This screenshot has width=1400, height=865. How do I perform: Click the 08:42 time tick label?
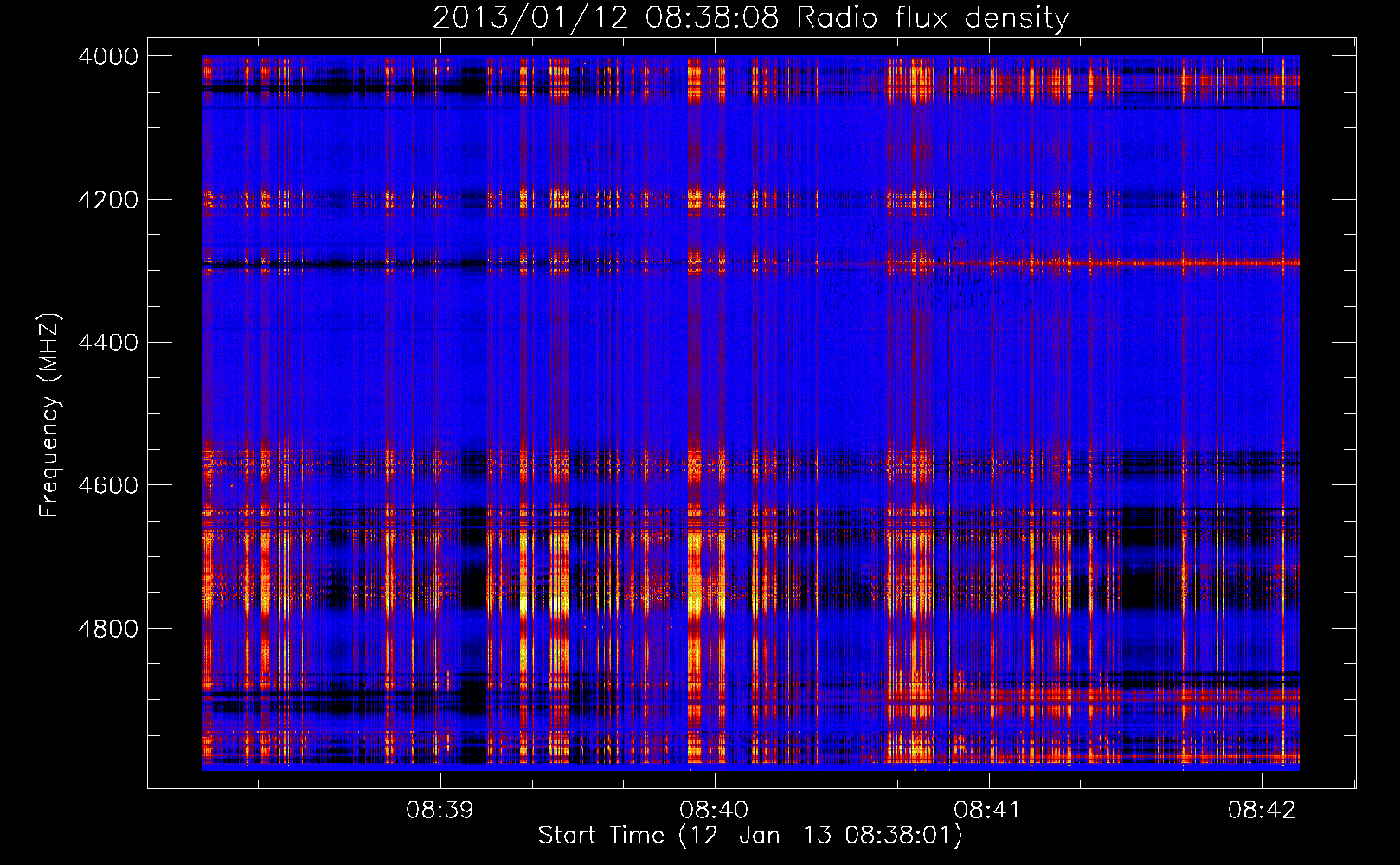1262,811
